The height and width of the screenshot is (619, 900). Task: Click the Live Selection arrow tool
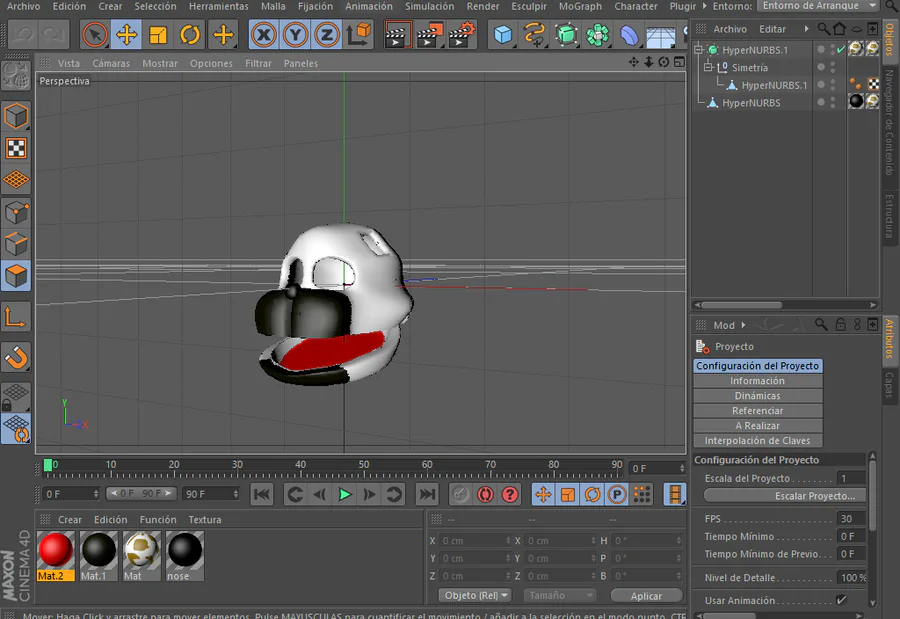click(94, 36)
